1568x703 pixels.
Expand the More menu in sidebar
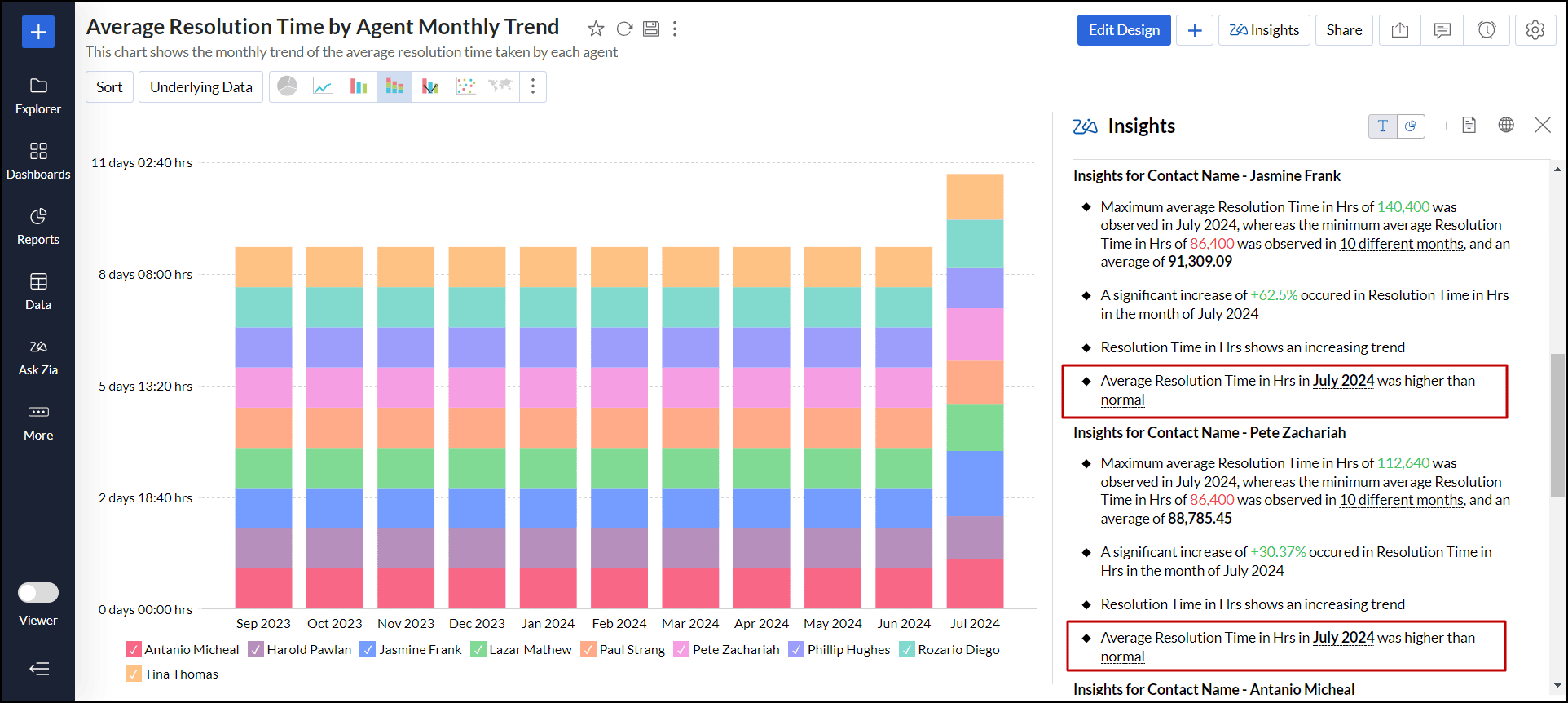click(38, 422)
